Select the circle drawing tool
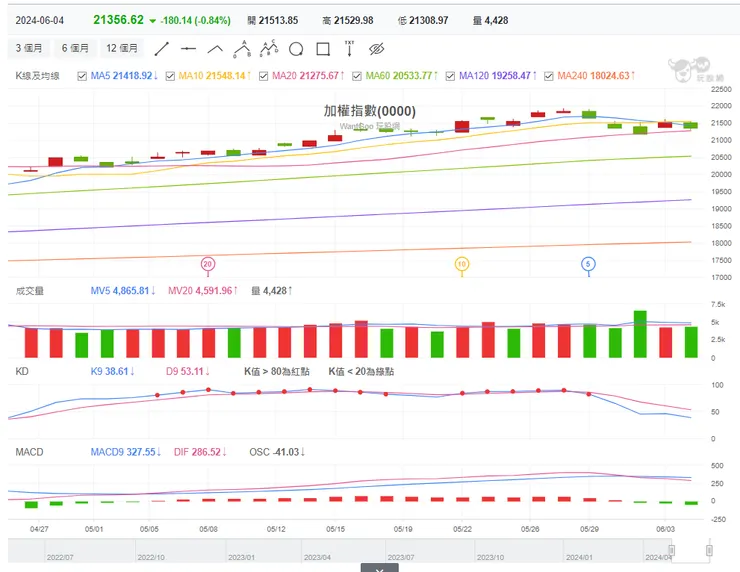This screenshot has width=740, height=572. click(x=296, y=49)
